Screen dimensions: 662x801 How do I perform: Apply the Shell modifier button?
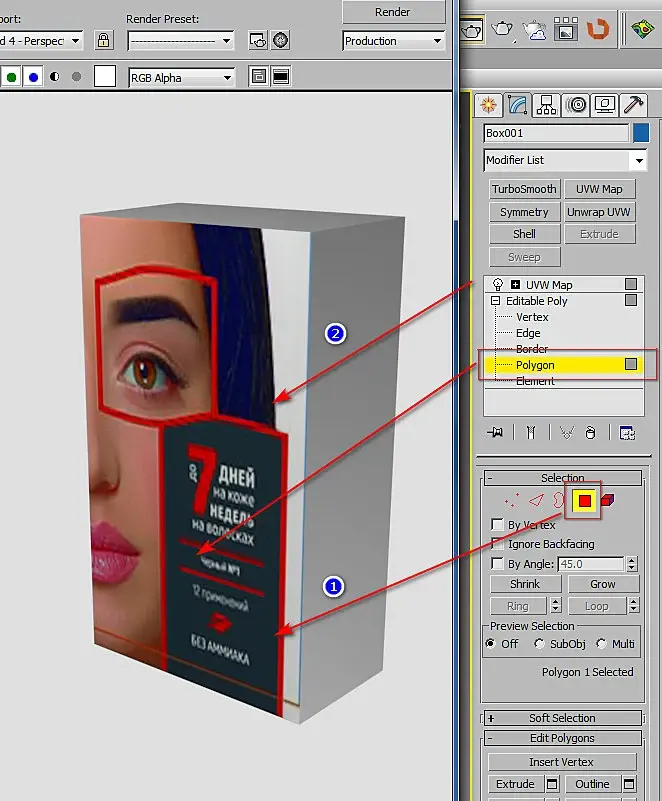(525, 234)
